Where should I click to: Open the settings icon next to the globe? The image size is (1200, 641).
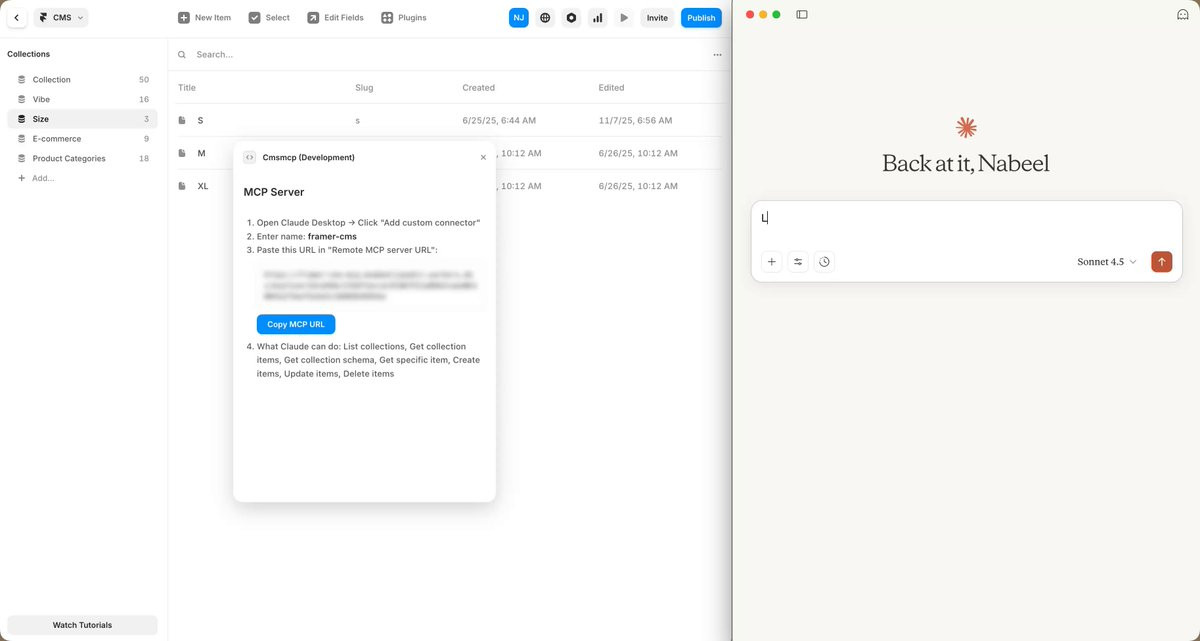tap(571, 18)
